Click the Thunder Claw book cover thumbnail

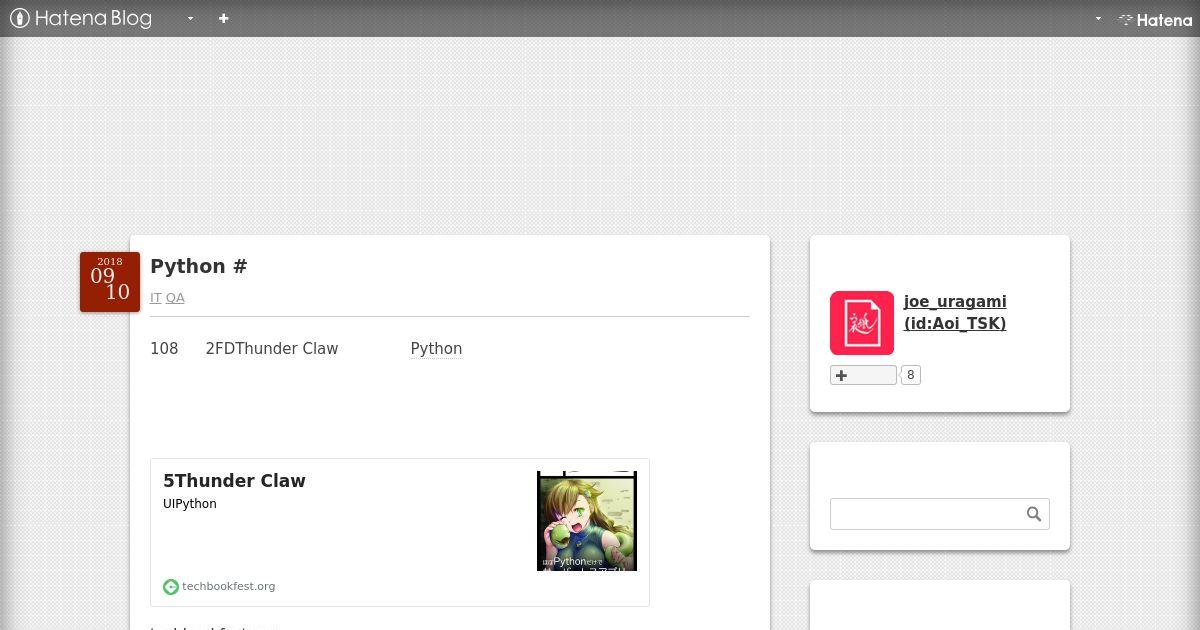[587, 521]
